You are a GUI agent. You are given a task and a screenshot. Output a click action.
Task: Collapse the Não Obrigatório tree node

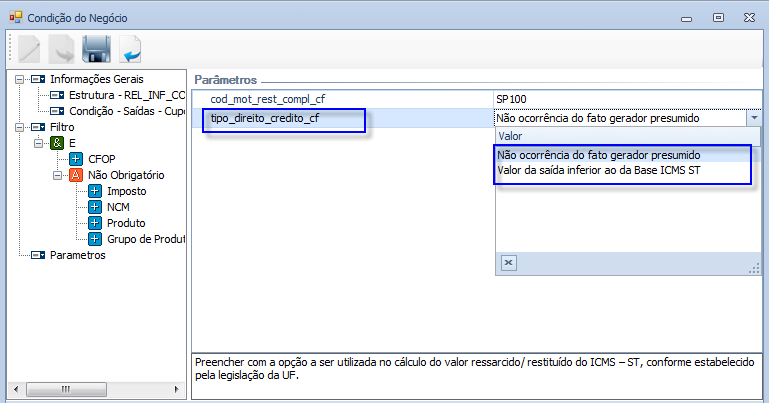[x=58, y=175]
